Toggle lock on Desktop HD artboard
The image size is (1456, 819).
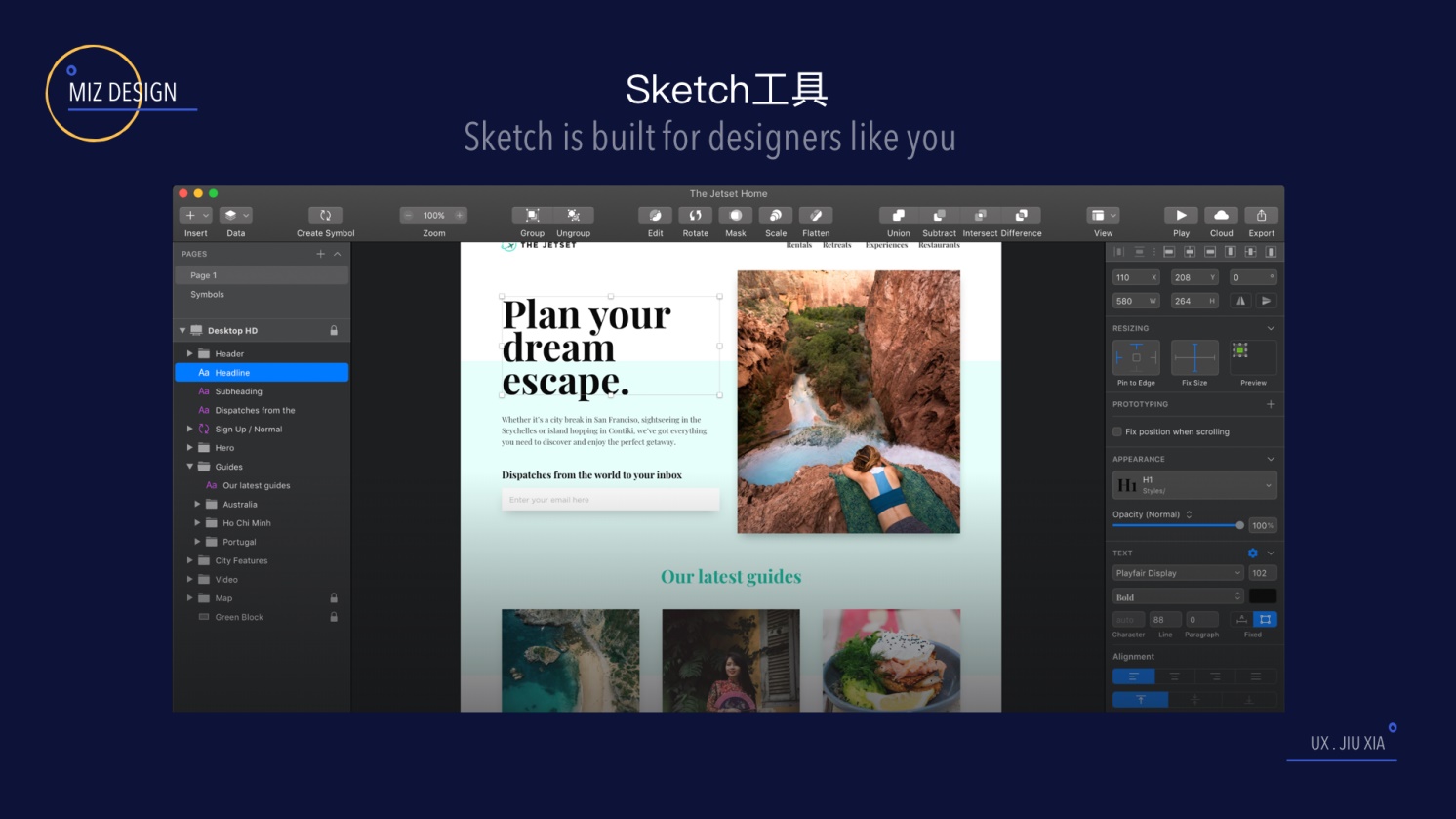click(x=334, y=331)
